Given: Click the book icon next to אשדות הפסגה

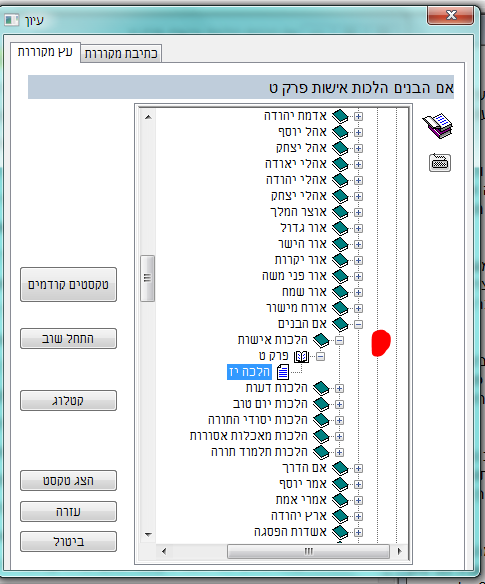Looking at the screenshot, I should pos(340,533).
